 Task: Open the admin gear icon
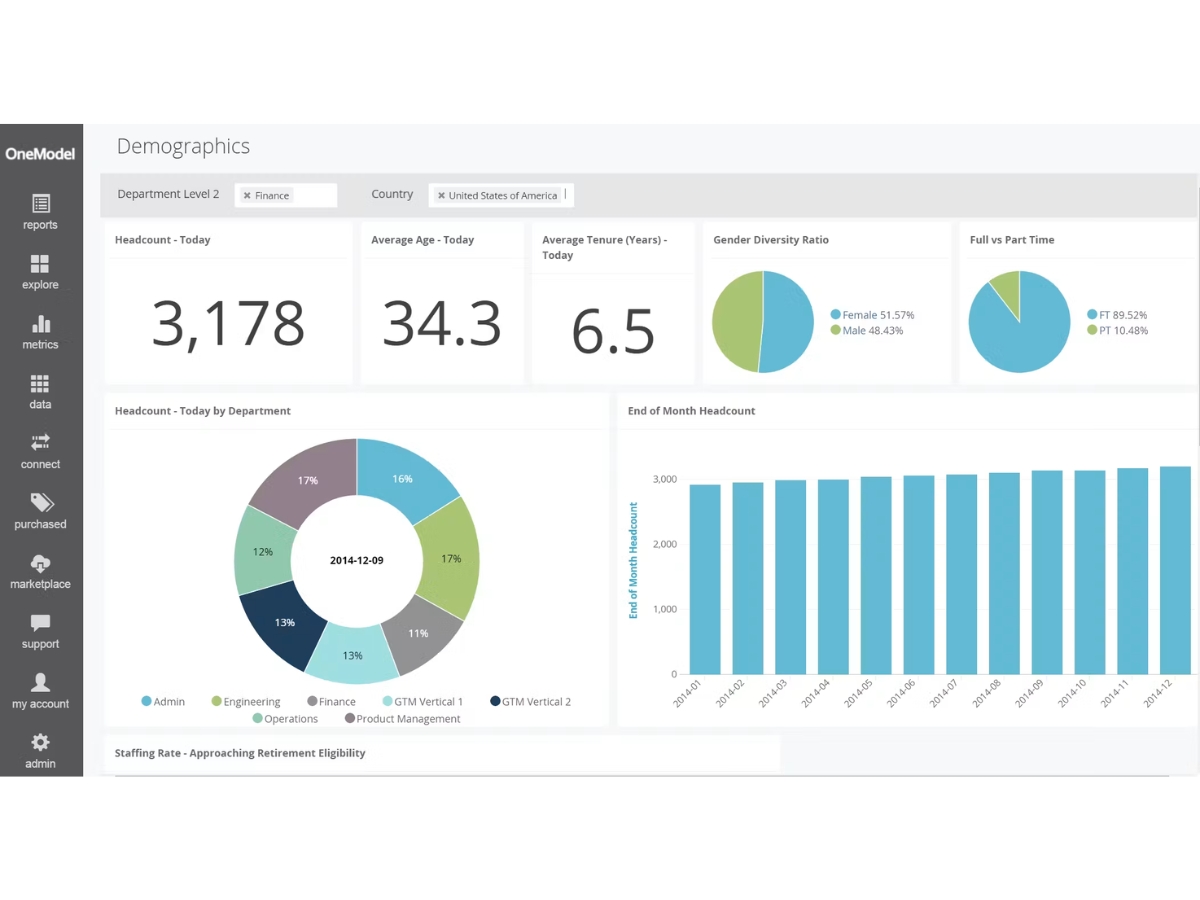[40, 743]
